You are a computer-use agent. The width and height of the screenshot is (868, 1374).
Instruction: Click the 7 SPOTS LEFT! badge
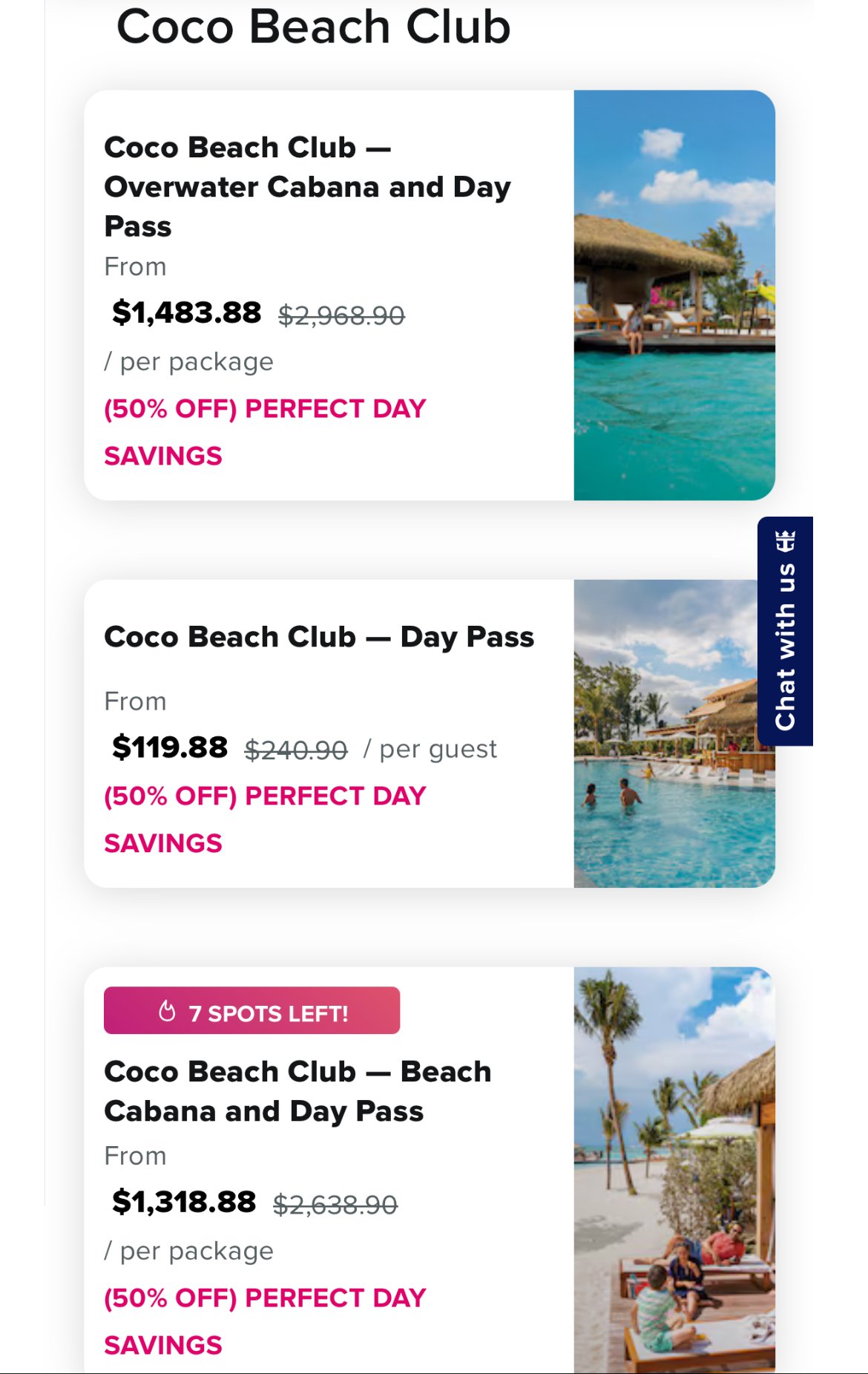[251, 1010]
